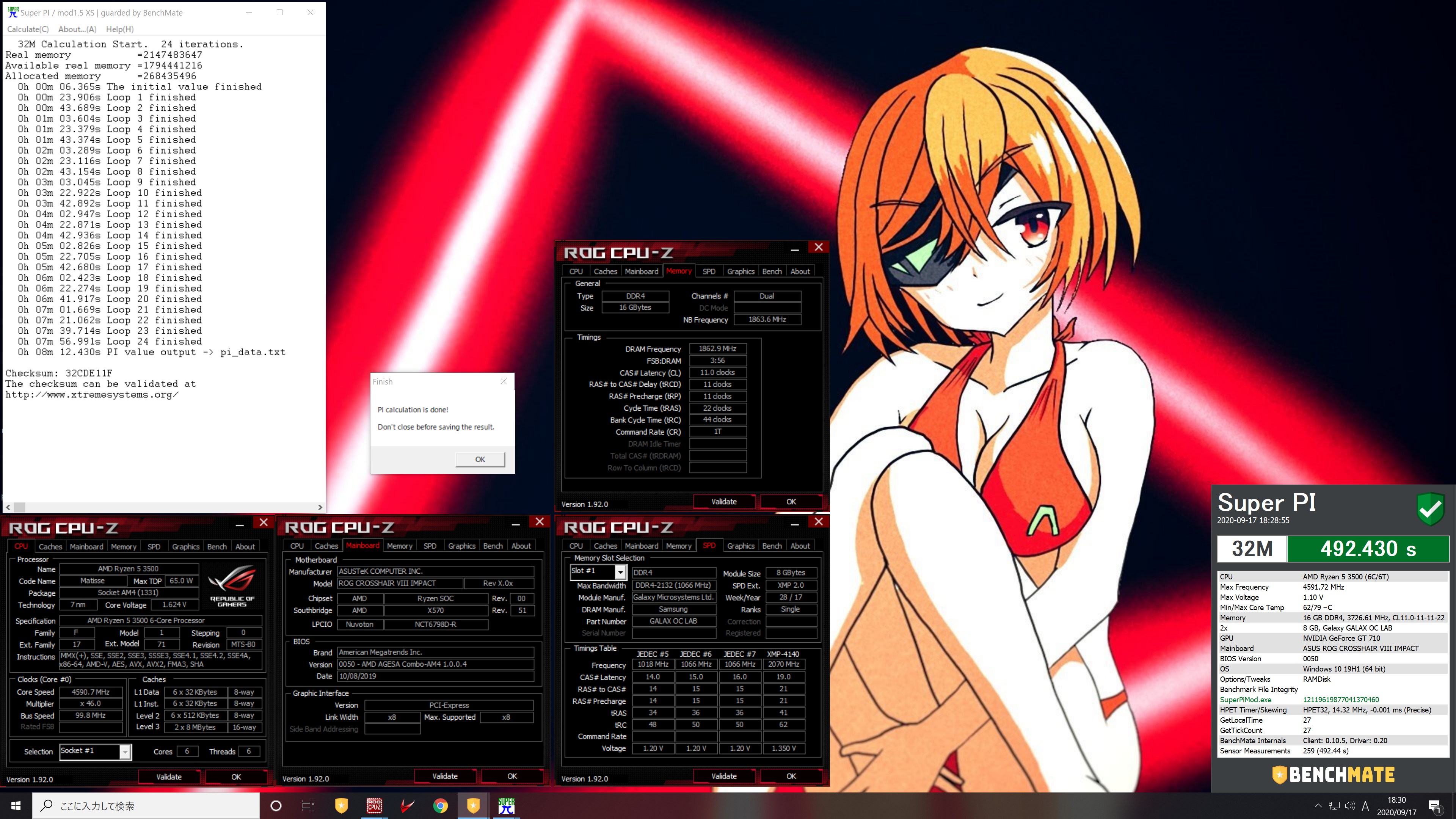Click the Core Speed 4590.7 MHz field
Image resolution: width=1456 pixels, height=819 pixels.
[x=91, y=692]
